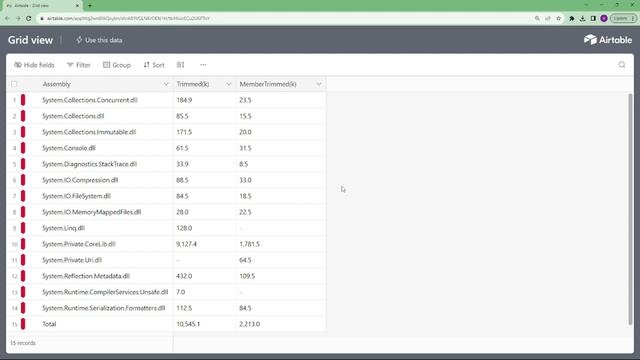This screenshot has height=360, width=640.
Task: Open the Hide fields menu
Action: pyautogui.click(x=34, y=65)
